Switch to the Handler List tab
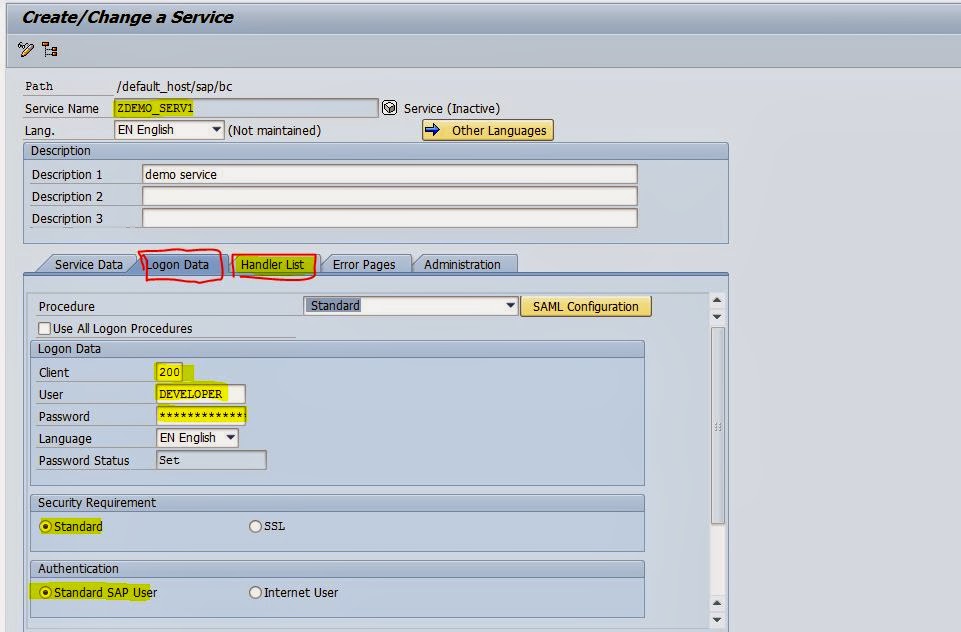The height and width of the screenshot is (632, 961). coord(273,264)
